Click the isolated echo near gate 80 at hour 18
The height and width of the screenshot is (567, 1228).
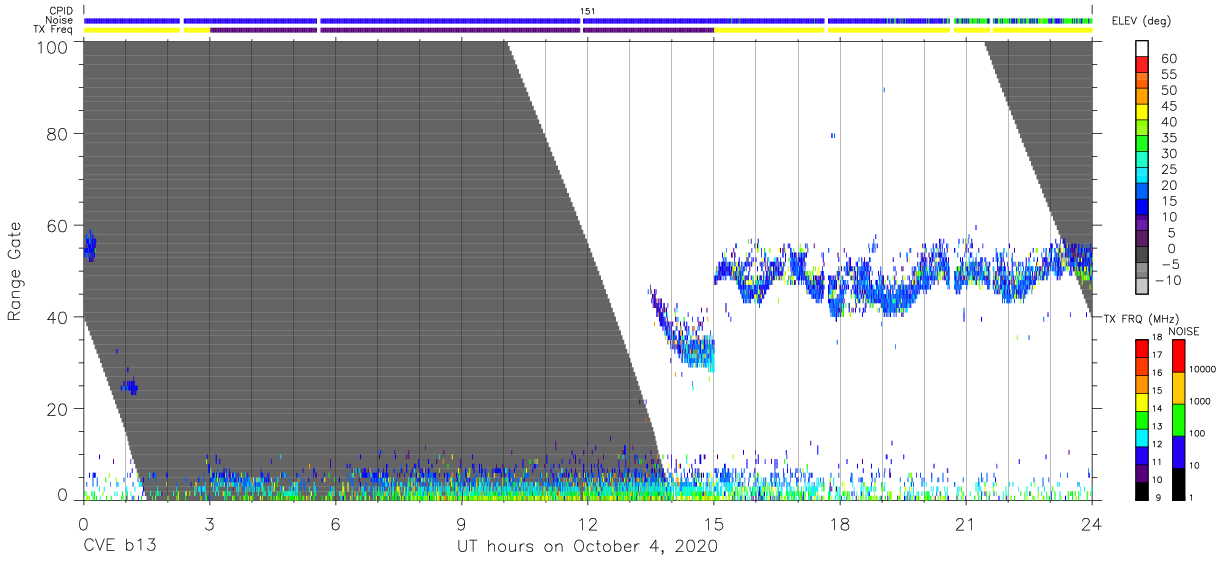click(832, 135)
